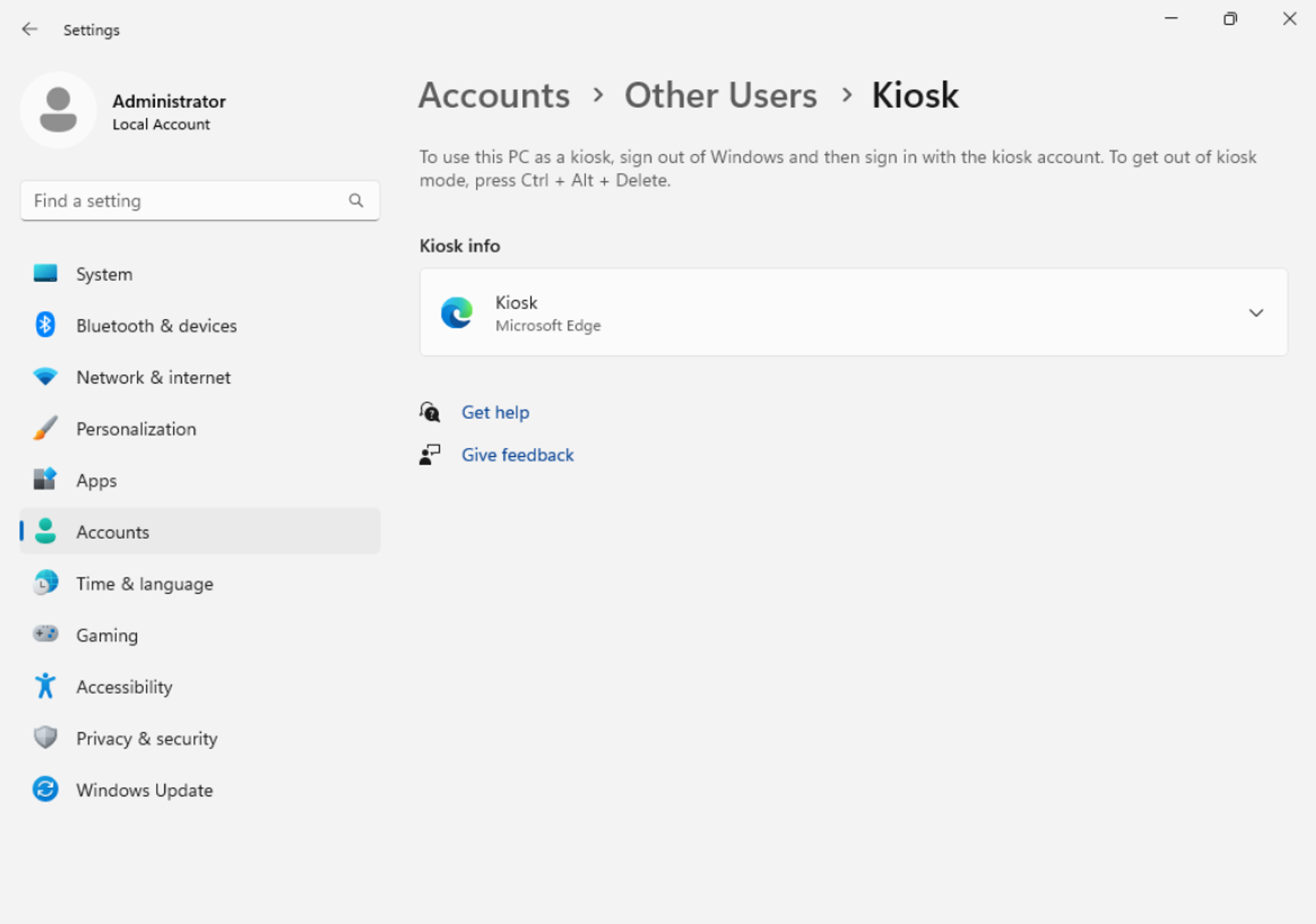Click the Microsoft Edge kiosk icon
The height and width of the screenshot is (924, 1316).
pos(457,313)
